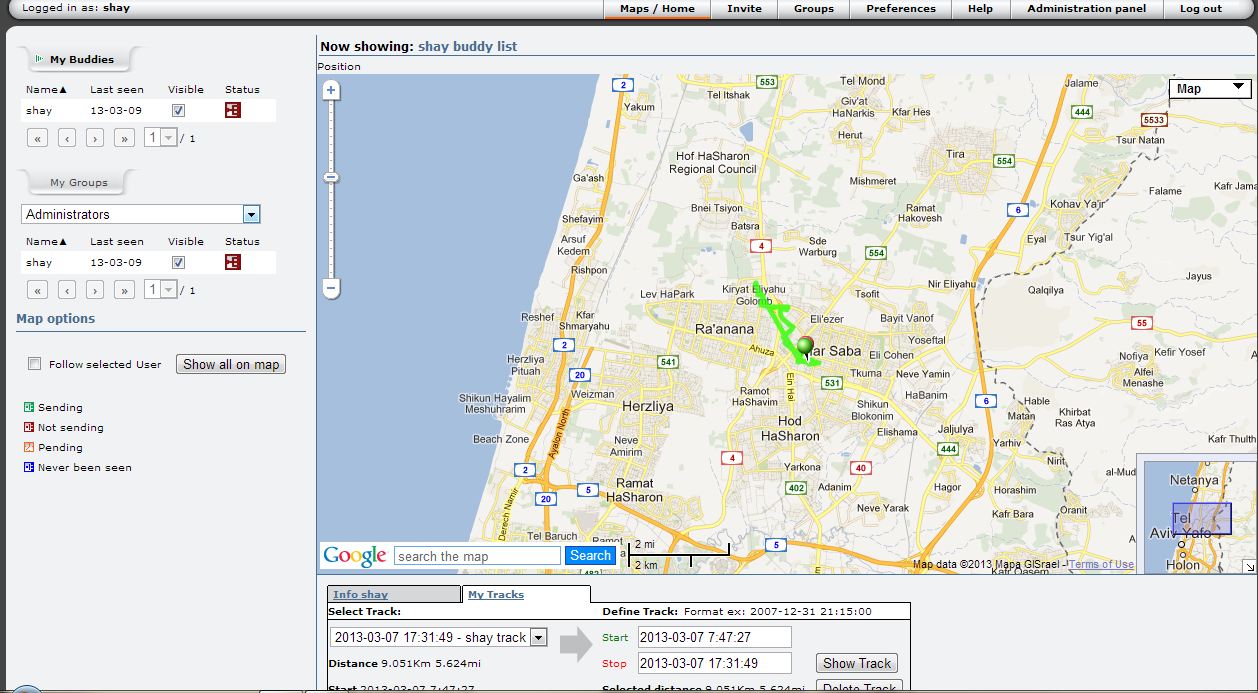Toggle shay's Visible checkbox in My Groups
This screenshot has height=693, width=1258.
coord(178,262)
